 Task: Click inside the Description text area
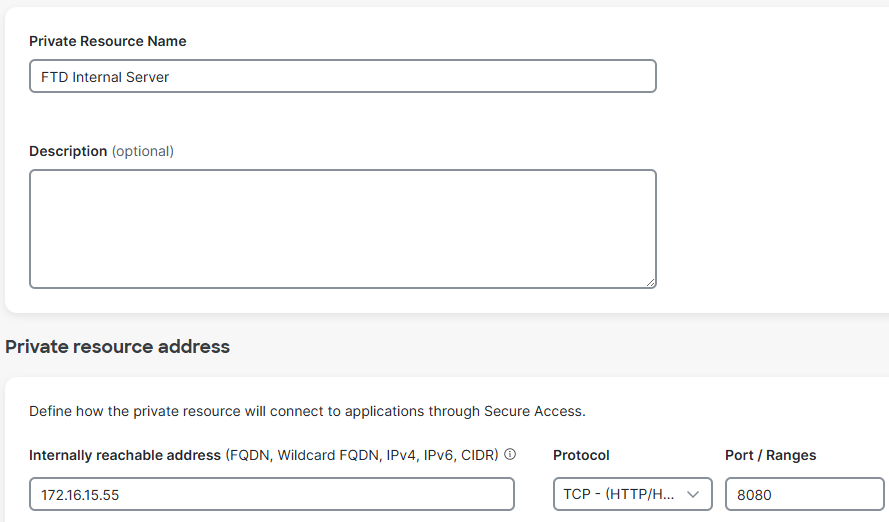click(x=342, y=229)
